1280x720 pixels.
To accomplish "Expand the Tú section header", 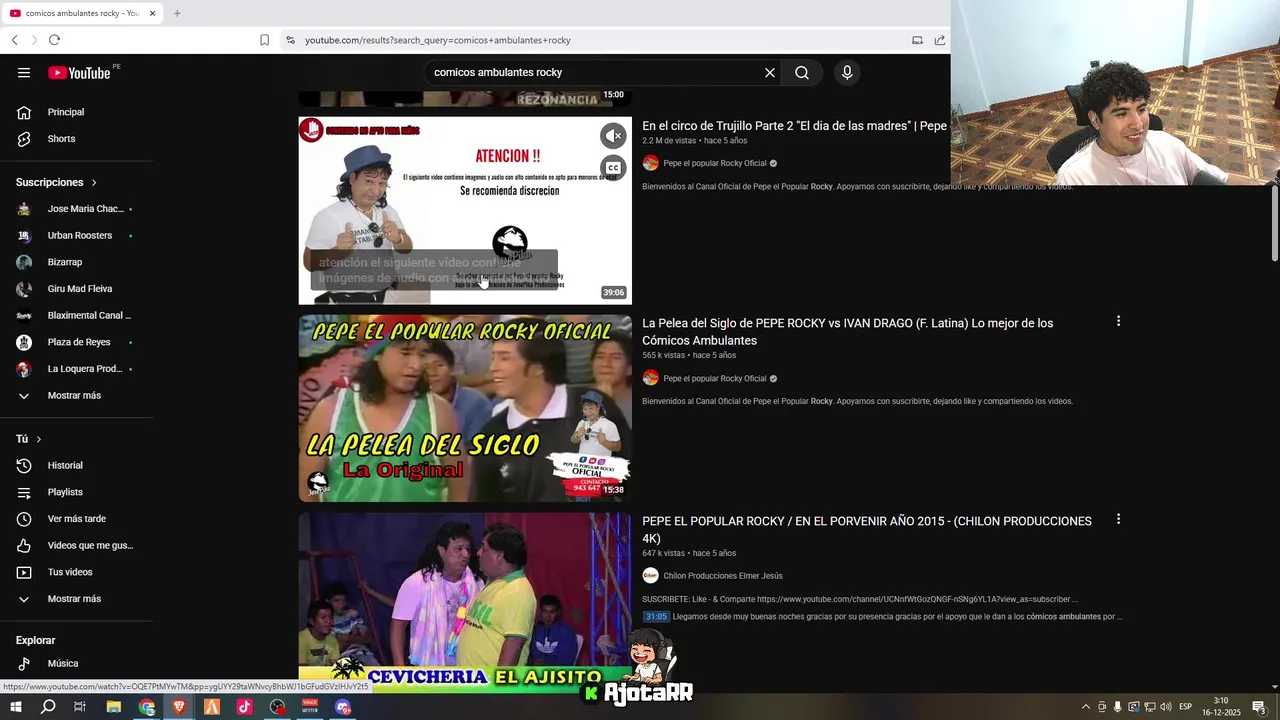I will coord(29,439).
